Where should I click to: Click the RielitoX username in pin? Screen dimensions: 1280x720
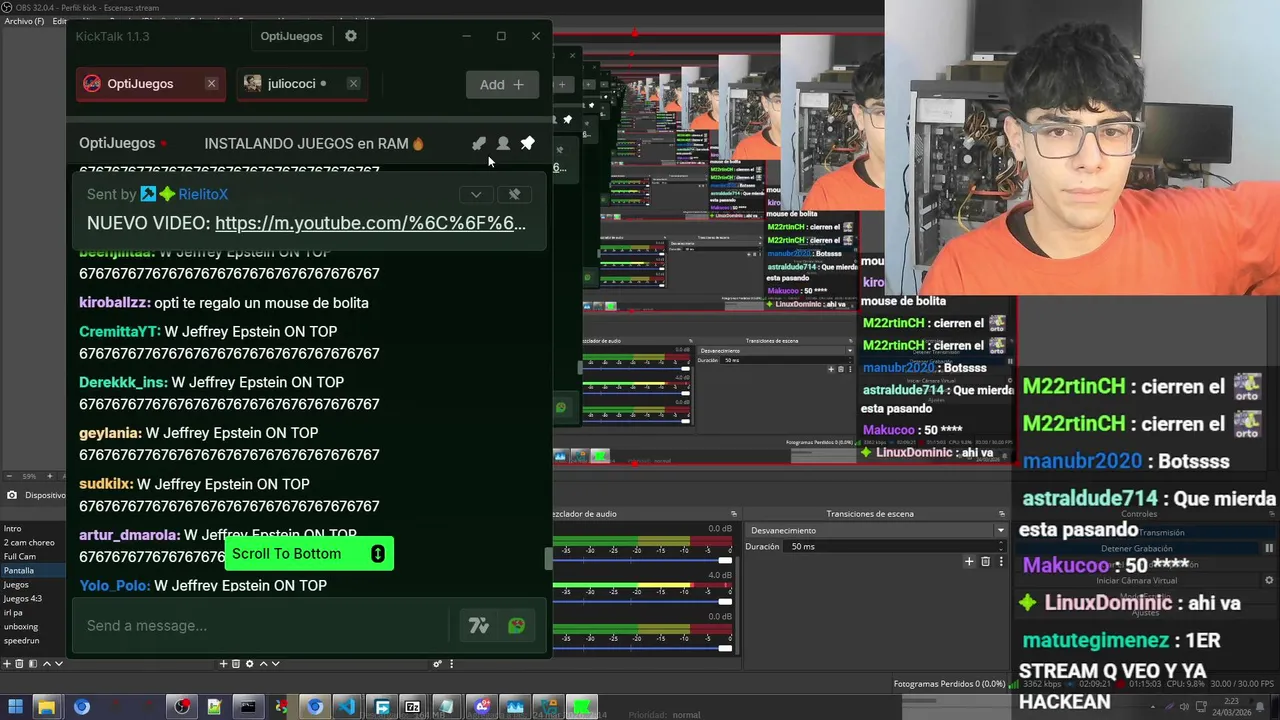[x=203, y=194]
